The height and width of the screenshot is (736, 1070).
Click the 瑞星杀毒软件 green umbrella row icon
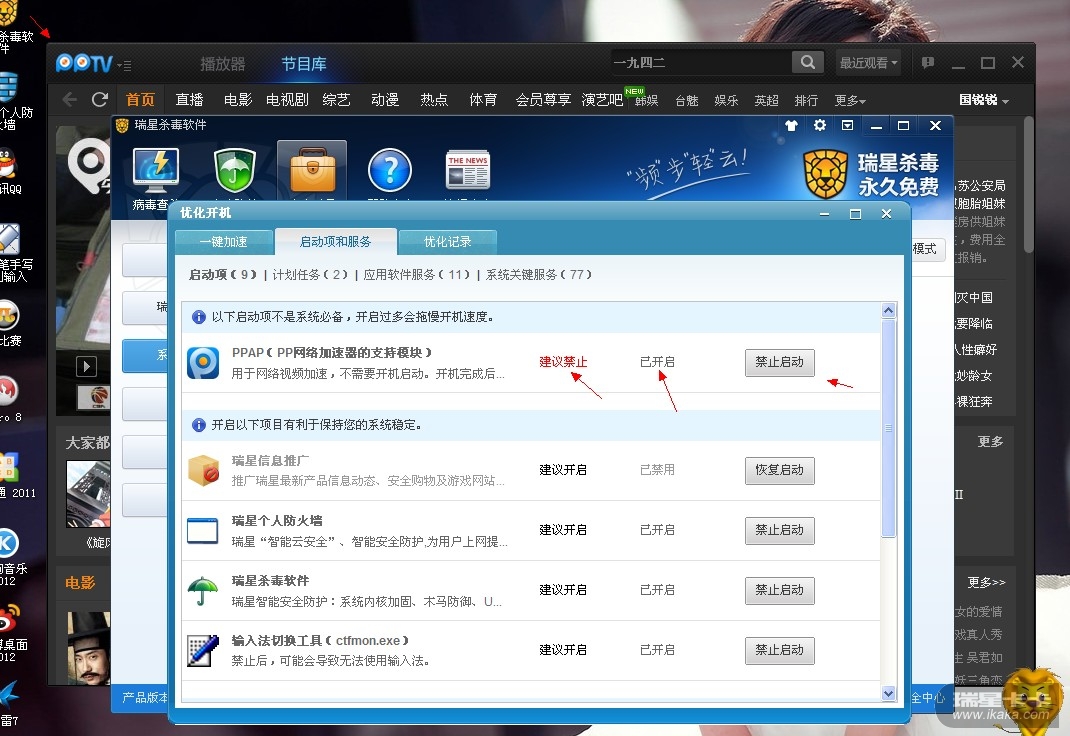click(x=203, y=591)
